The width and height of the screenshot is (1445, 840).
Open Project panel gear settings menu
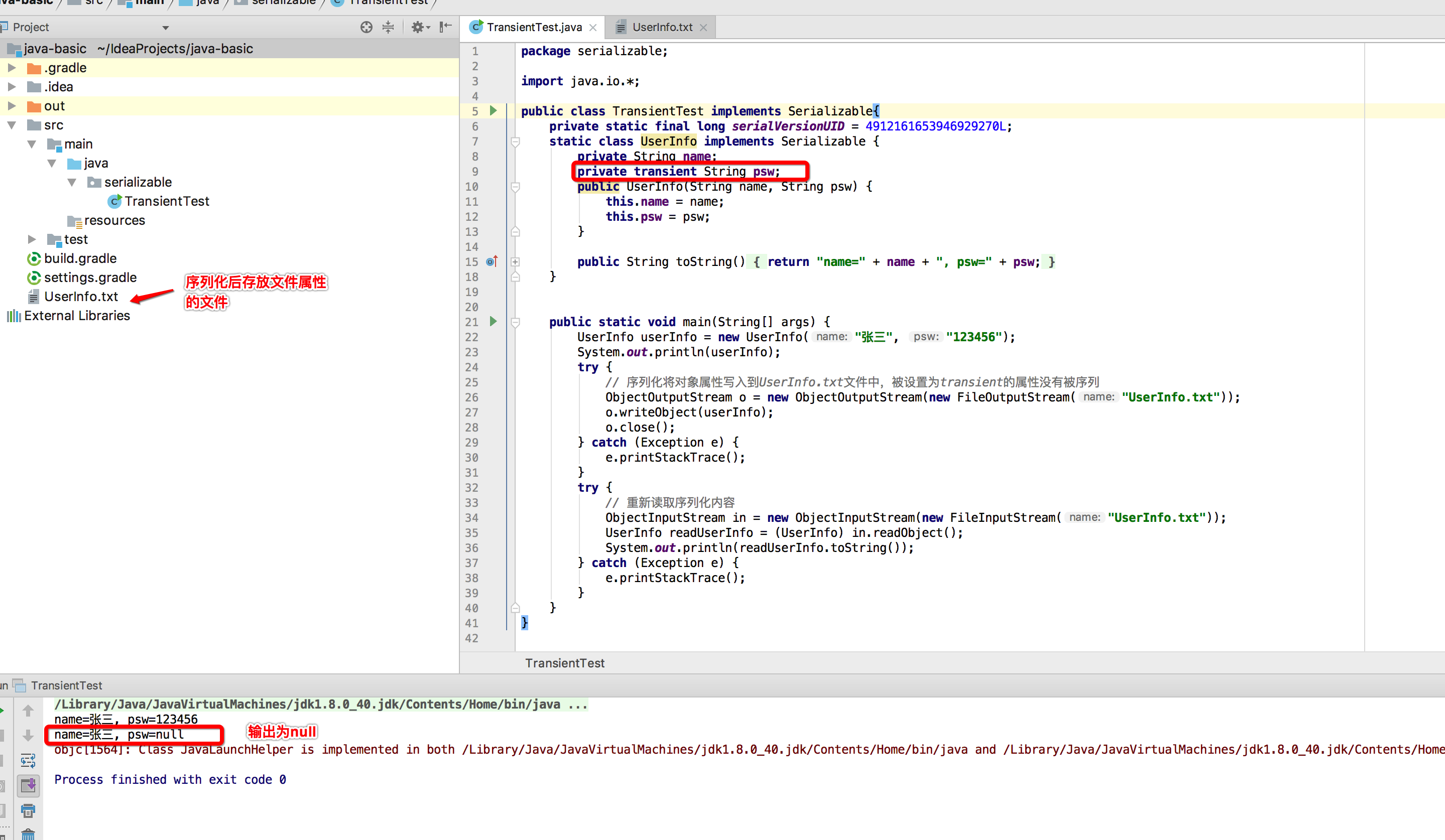tap(420, 27)
